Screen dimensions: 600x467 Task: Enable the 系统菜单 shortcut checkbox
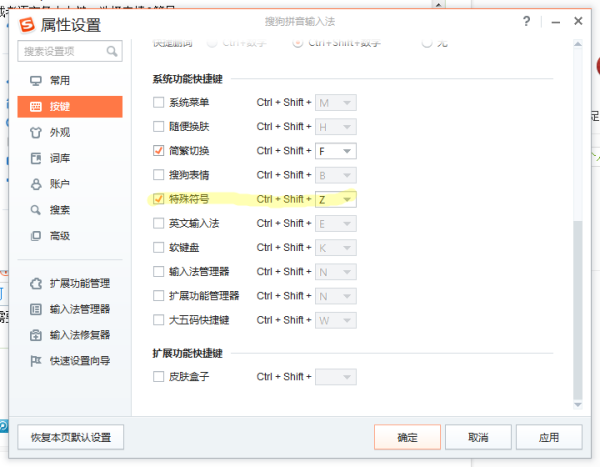[x=158, y=103]
